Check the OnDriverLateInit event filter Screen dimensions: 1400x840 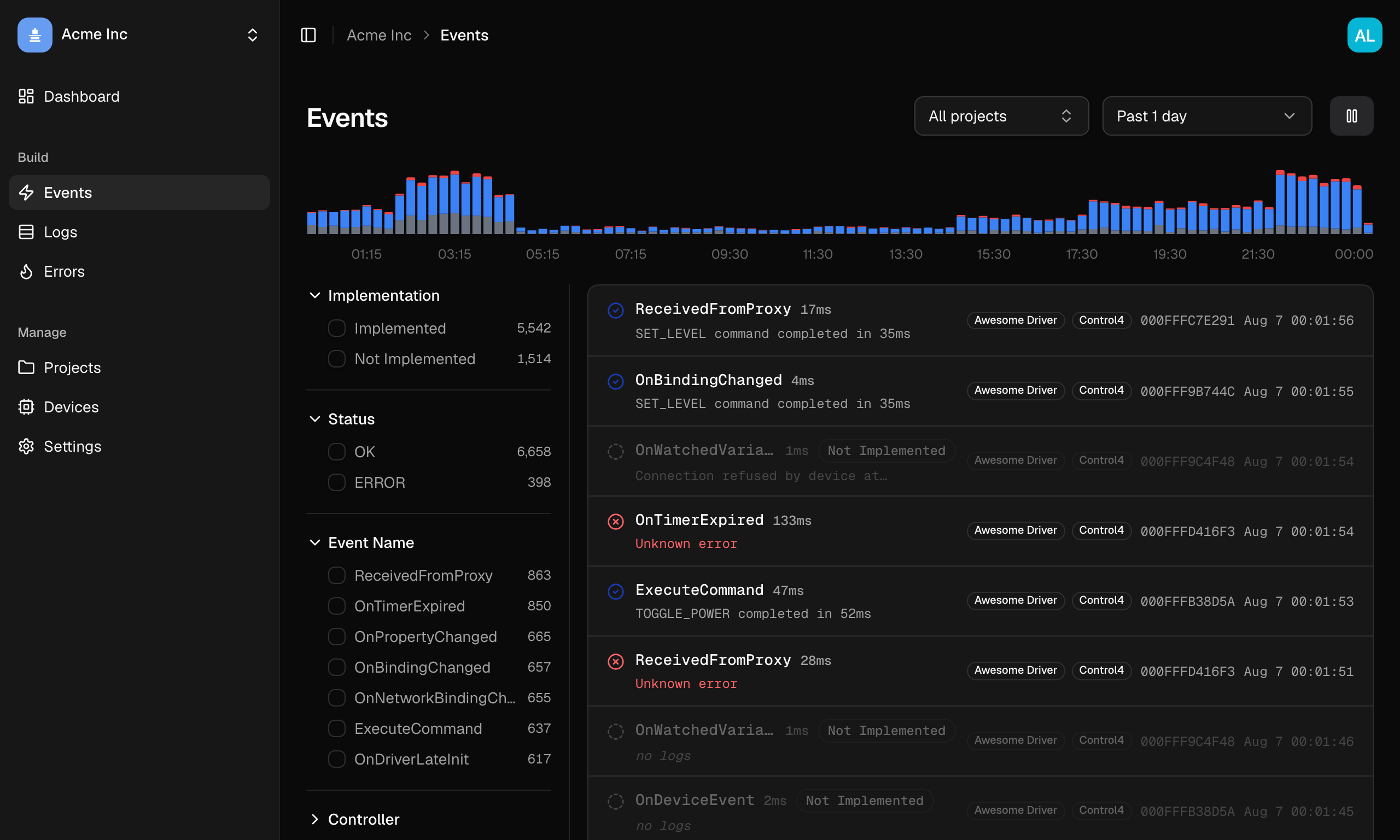point(337,759)
